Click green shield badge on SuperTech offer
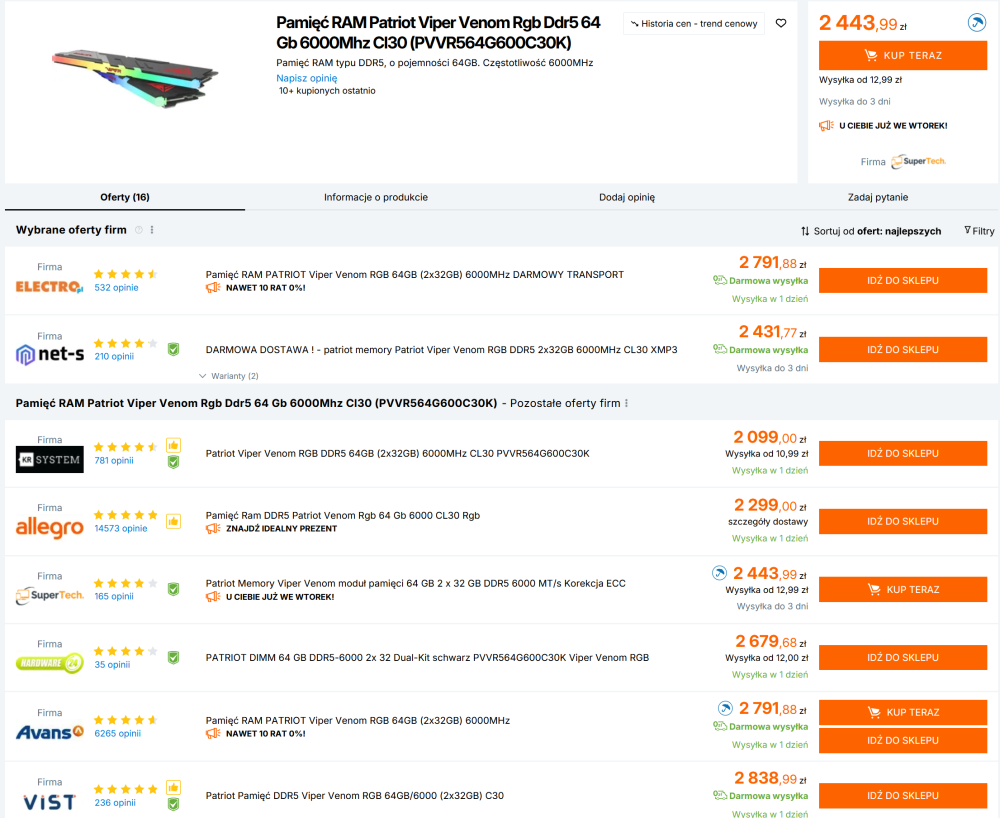 (x=173, y=589)
